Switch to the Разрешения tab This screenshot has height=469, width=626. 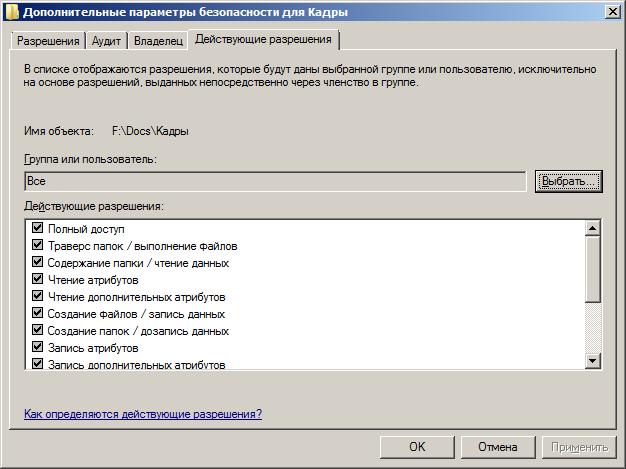48,41
